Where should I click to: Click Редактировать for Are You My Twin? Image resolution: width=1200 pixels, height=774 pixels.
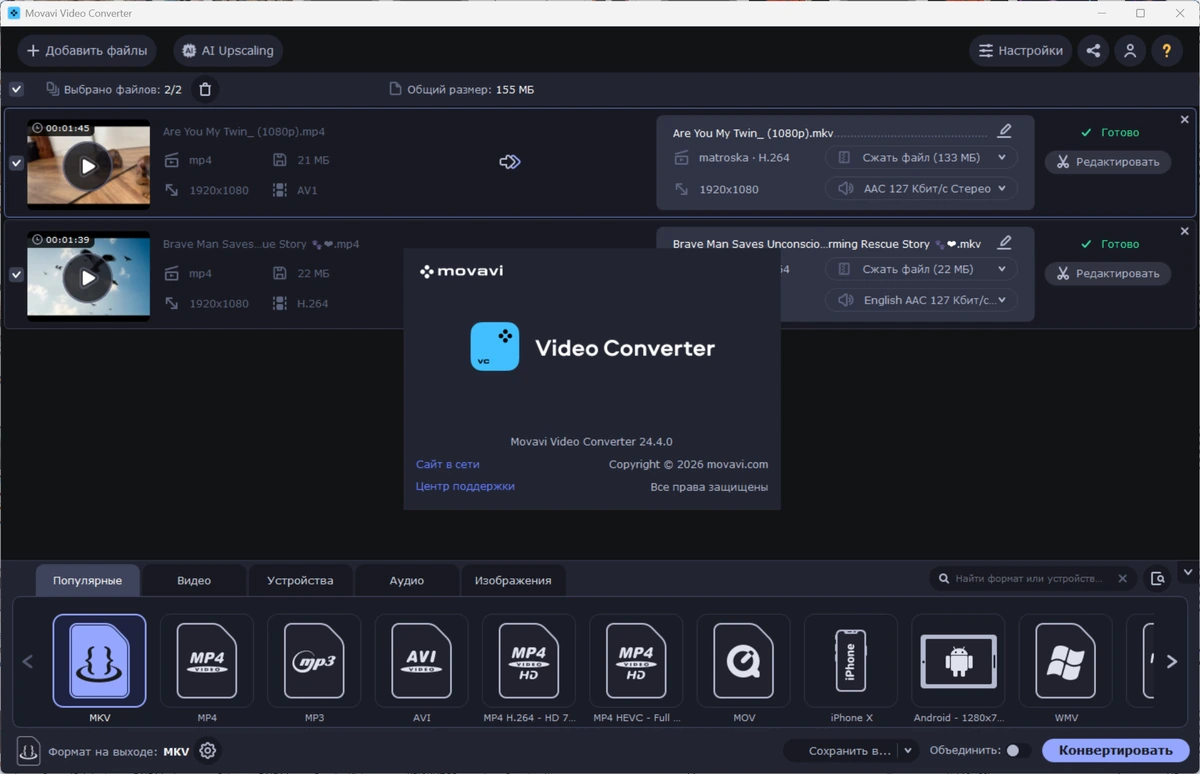(1108, 162)
